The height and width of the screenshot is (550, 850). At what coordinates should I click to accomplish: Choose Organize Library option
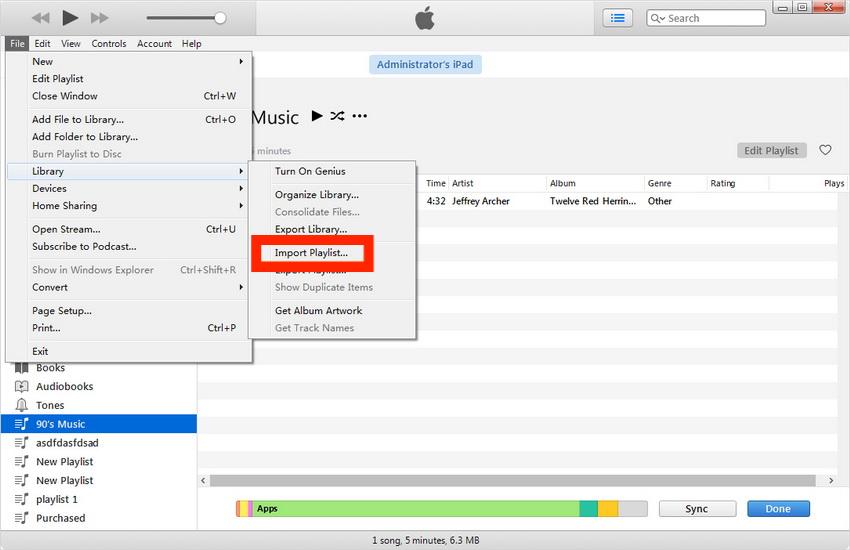332,195
